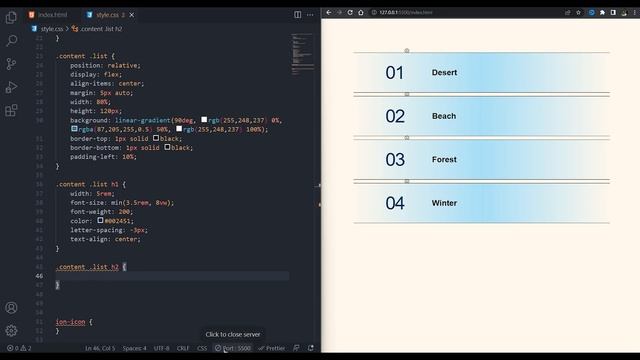Click the border-top black color swatch
The width and height of the screenshot is (640, 360).
[x=156, y=138]
